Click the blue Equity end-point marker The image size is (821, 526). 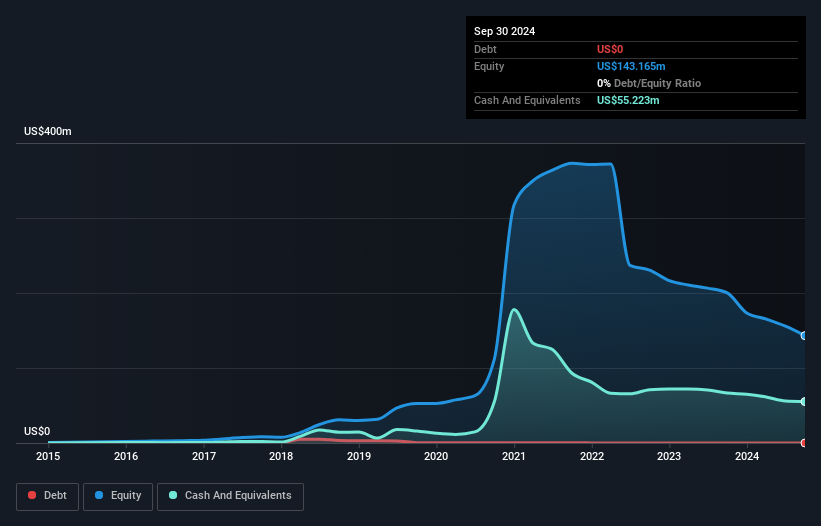pyautogui.click(x=804, y=335)
